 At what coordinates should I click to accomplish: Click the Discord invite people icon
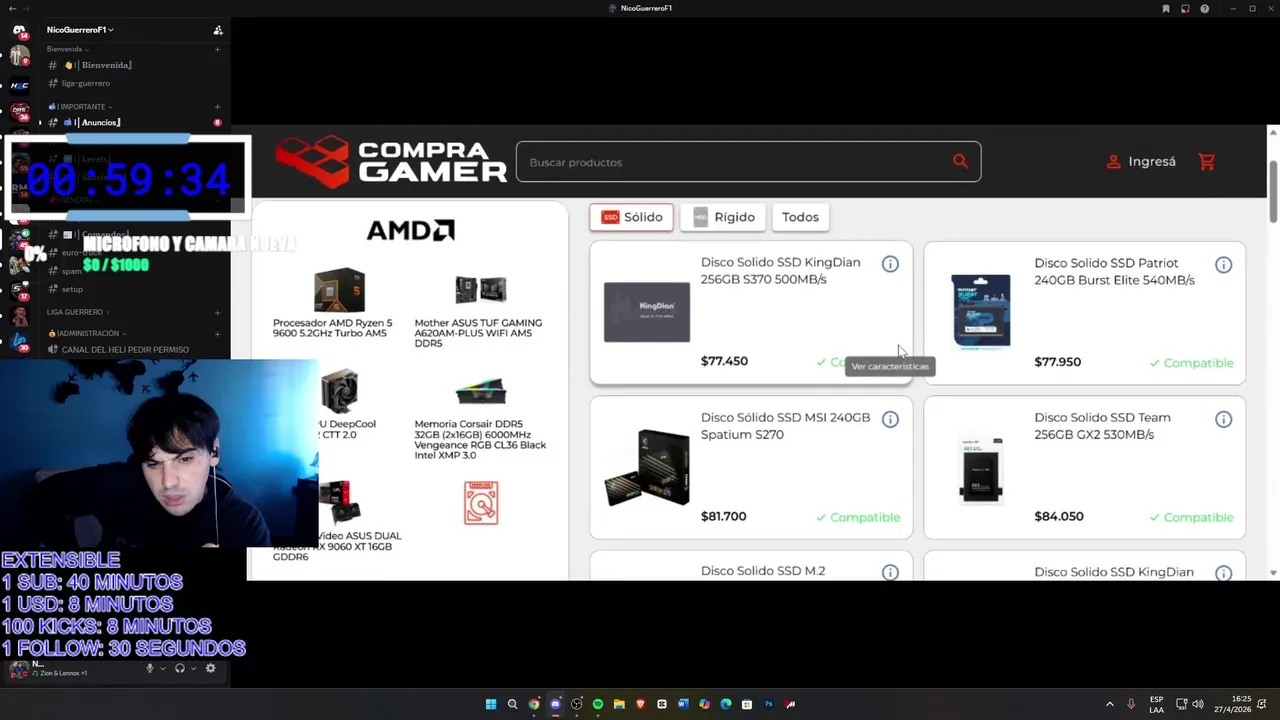pos(218,30)
